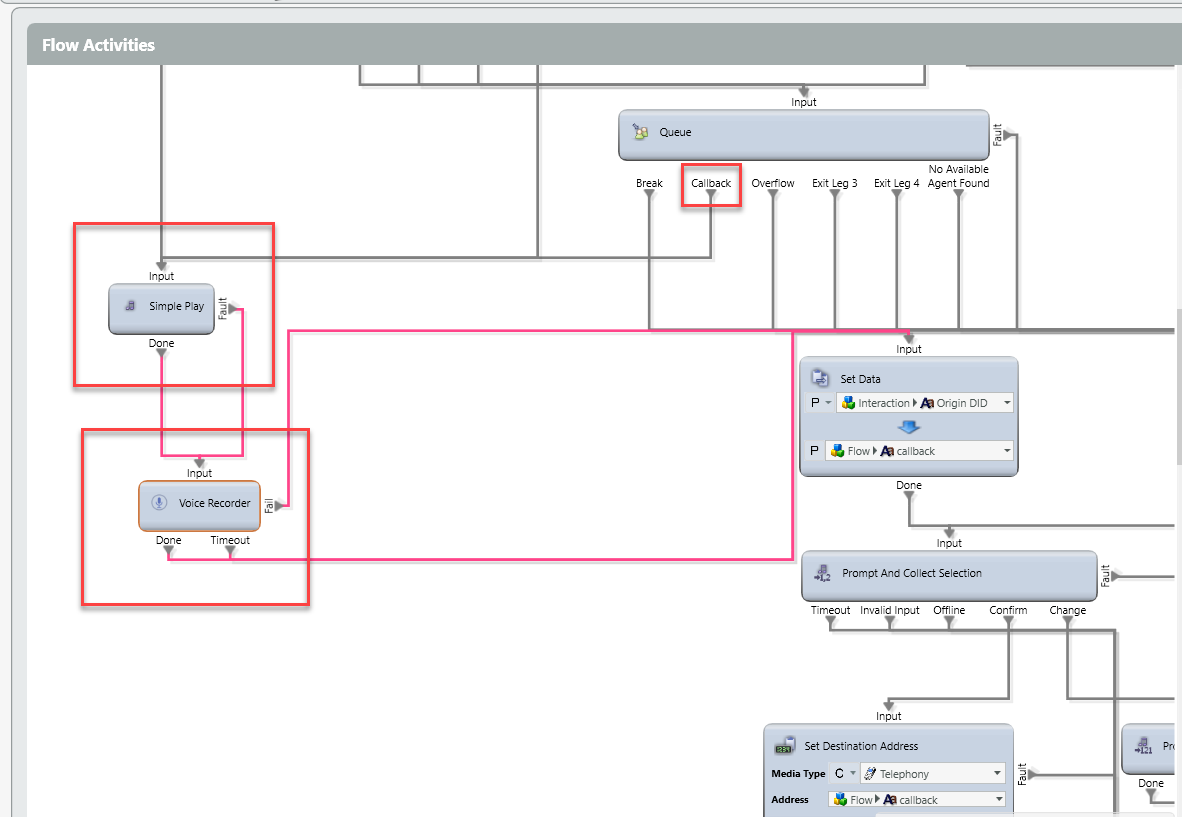Open the P scope dropdown beside Interaction
Screen dimensions: 1182x817
(x=828, y=403)
